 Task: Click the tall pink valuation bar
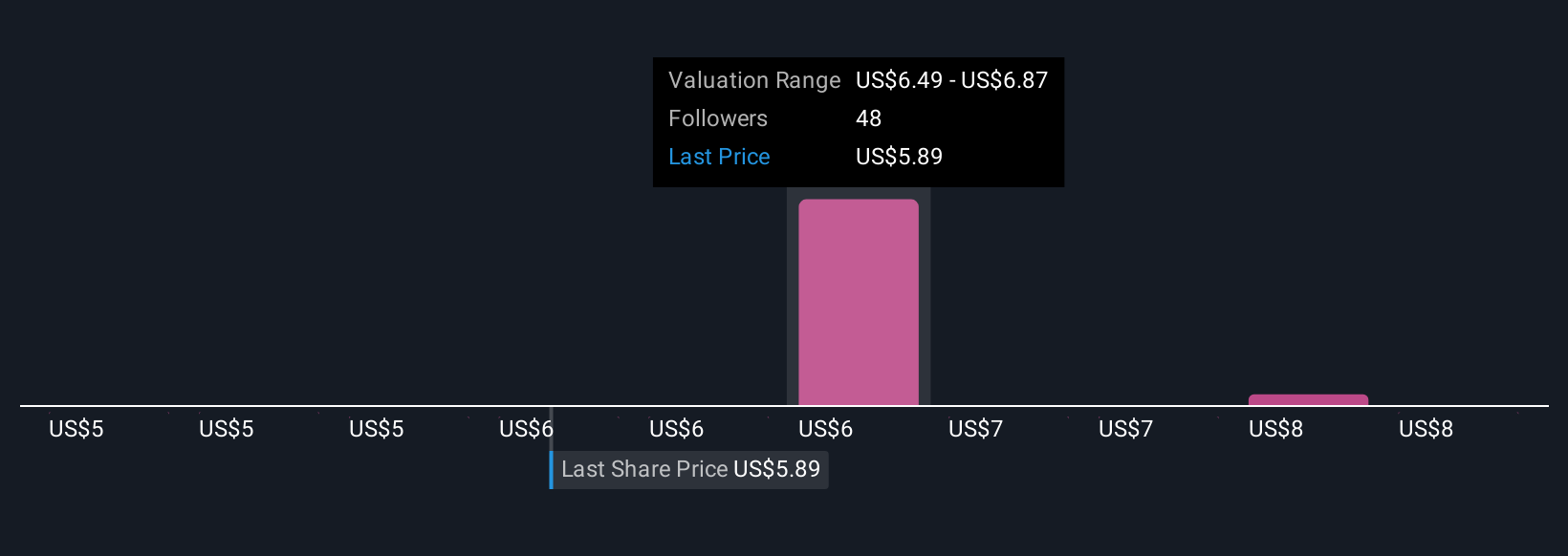coord(859,302)
